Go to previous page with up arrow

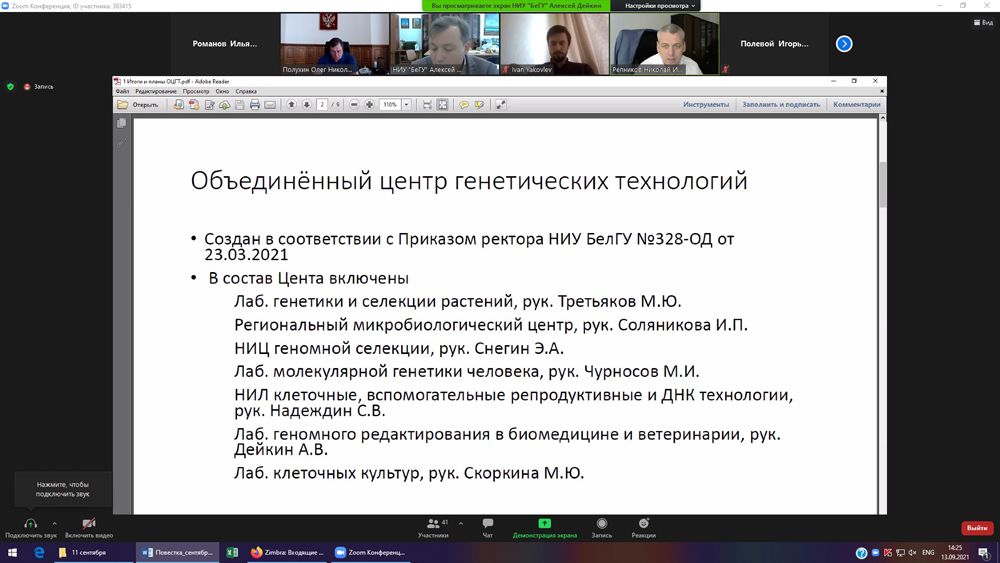291,105
